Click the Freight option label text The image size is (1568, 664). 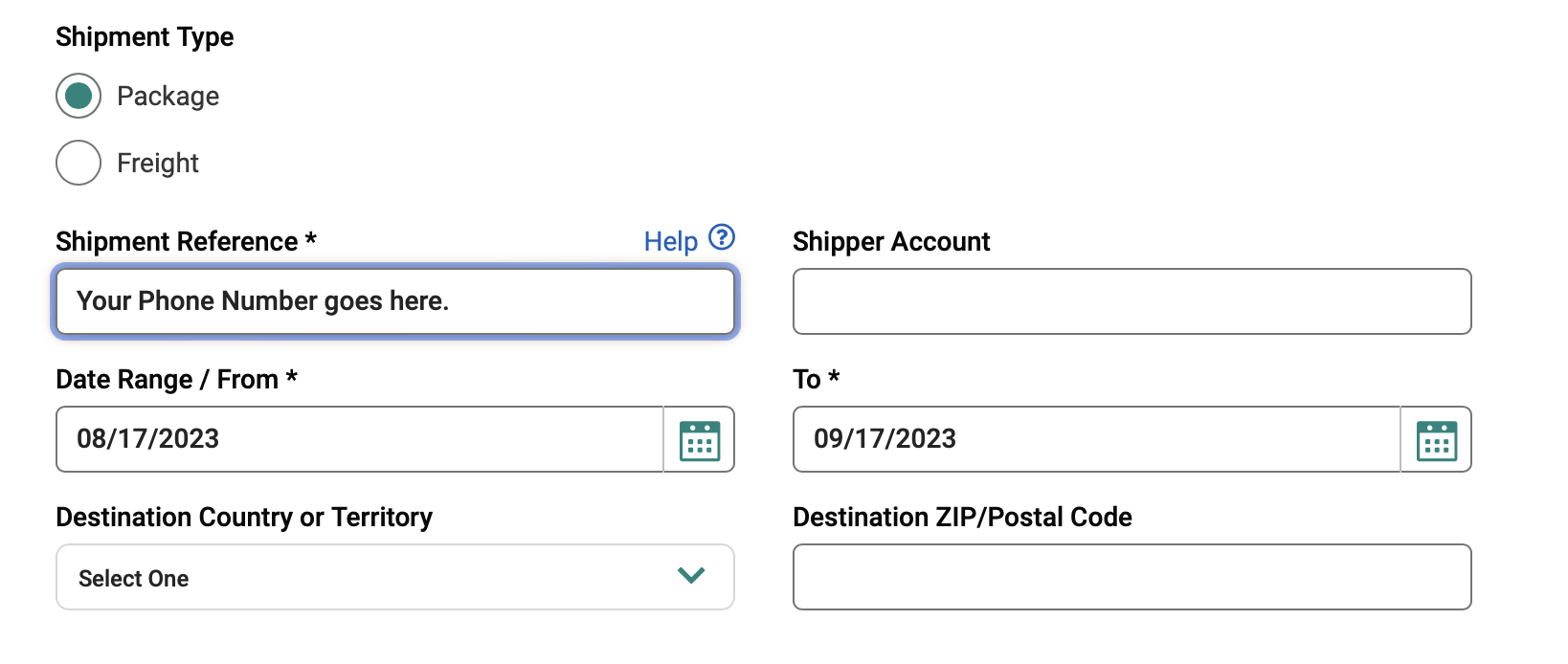point(158,164)
